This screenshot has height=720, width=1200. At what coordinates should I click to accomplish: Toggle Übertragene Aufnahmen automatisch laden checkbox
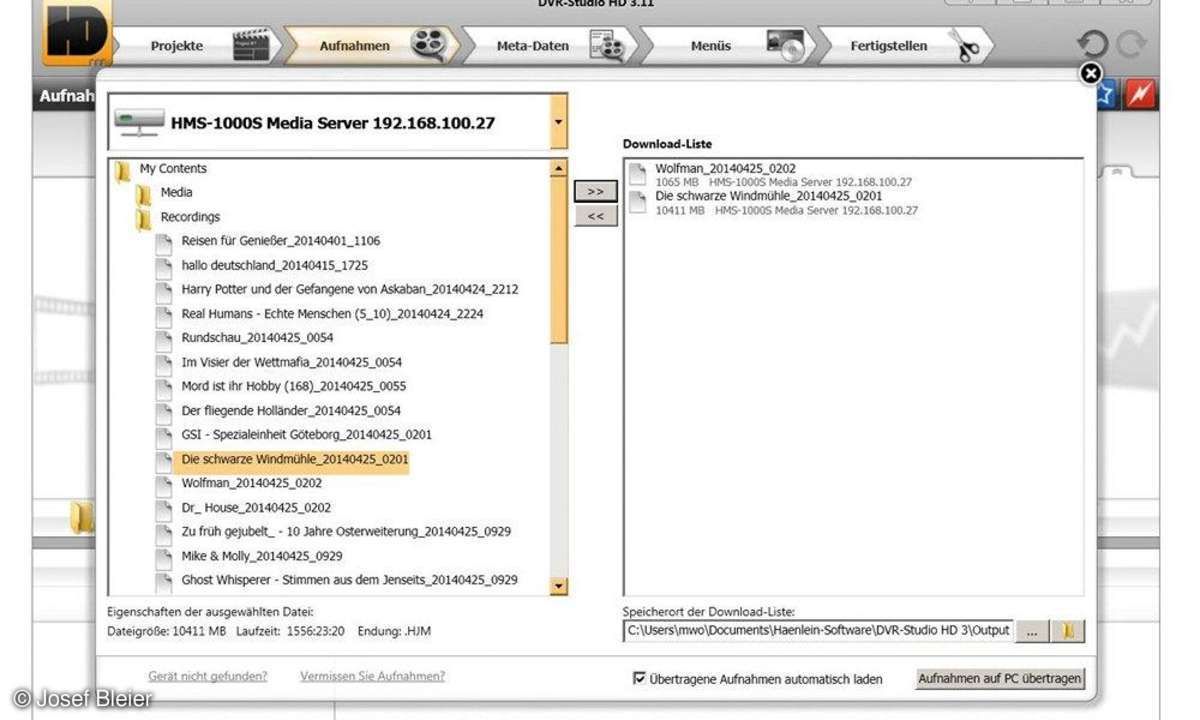pos(640,678)
